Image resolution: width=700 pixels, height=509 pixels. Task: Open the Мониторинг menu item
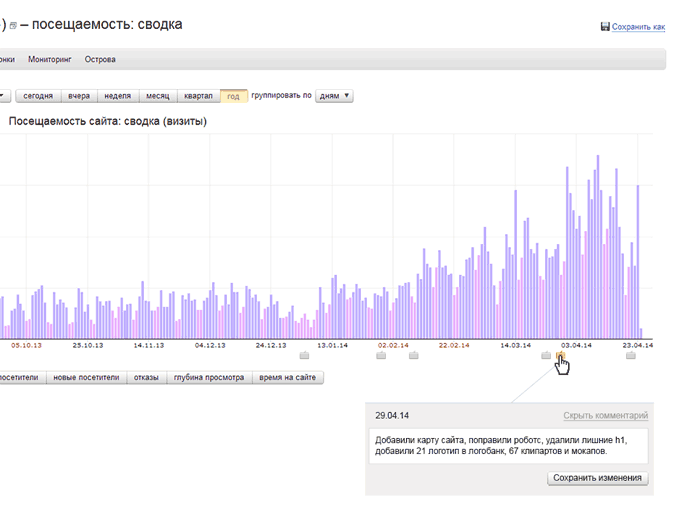(50, 60)
